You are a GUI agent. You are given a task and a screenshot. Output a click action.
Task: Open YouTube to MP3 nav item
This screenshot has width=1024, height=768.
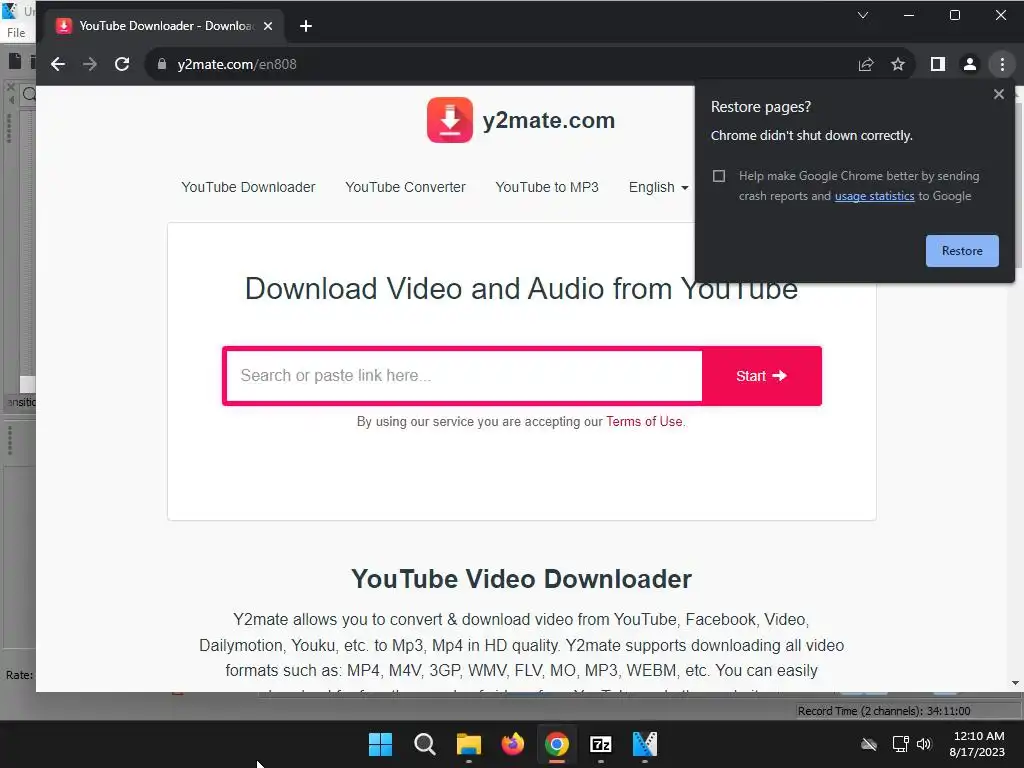(547, 187)
